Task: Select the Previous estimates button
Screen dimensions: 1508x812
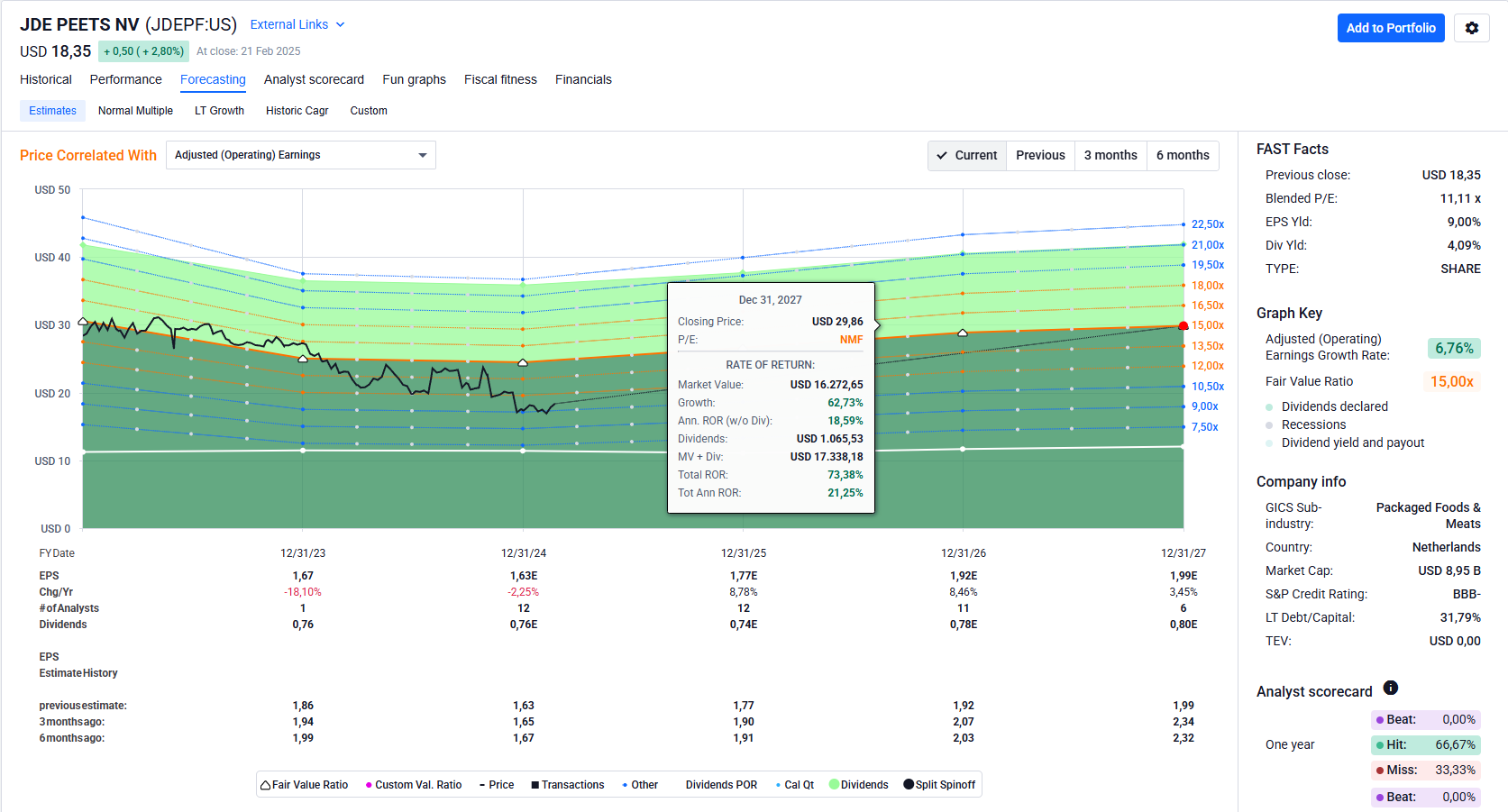Action: 1040,155
